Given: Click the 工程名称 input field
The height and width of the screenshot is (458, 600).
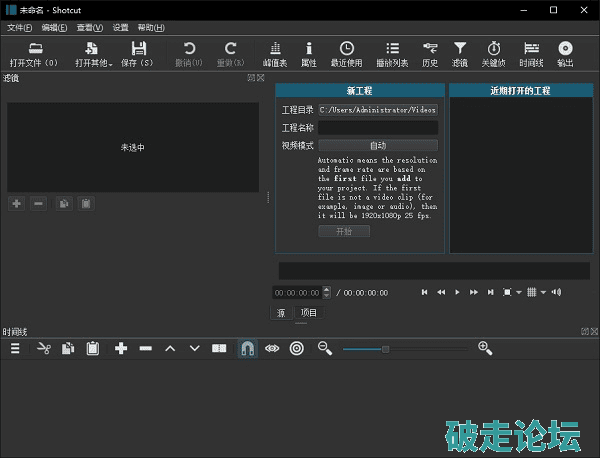Looking at the screenshot, I should coord(377,128).
